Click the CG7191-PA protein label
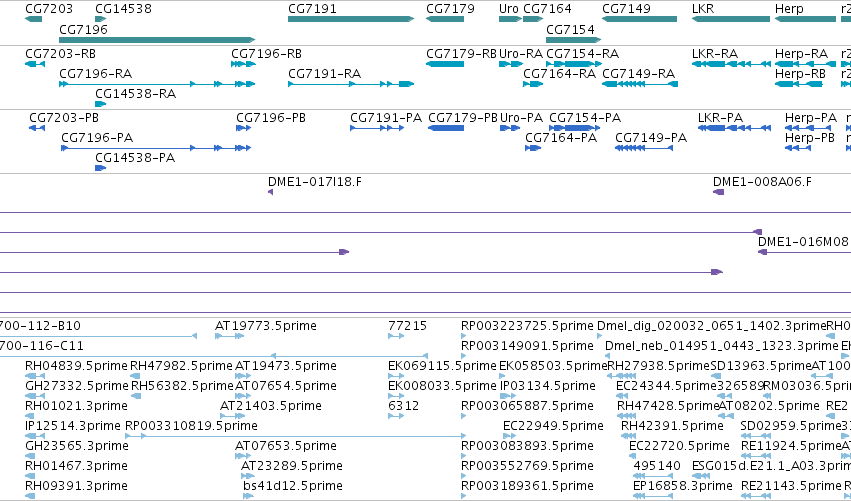The width and height of the screenshot is (851, 501). tap(386, 118)
